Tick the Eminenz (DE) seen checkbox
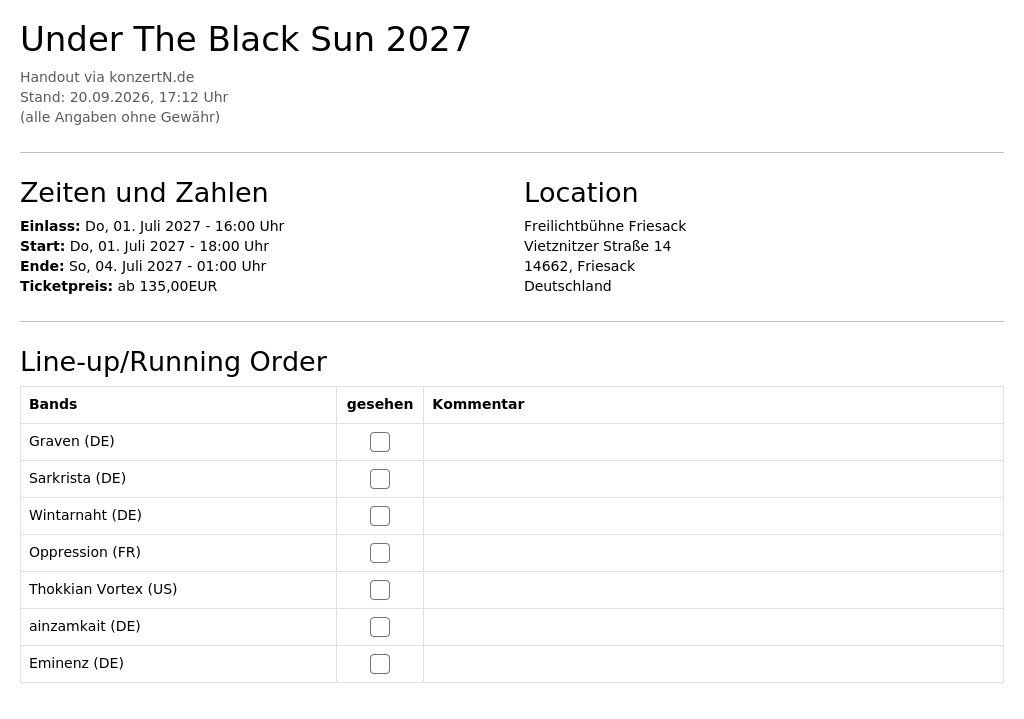Screen dimensions: 1024x719 pos(379,664)
